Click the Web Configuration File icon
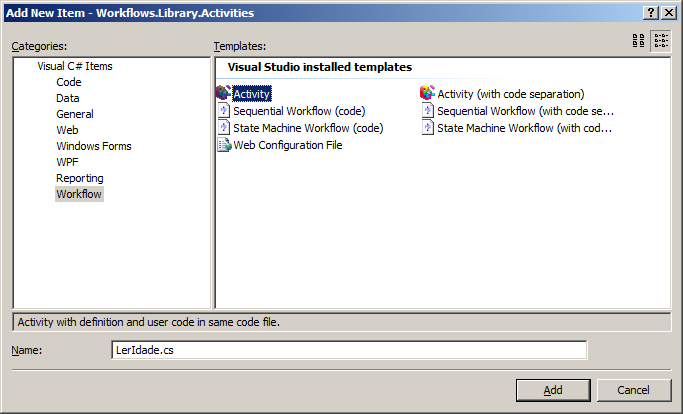The width and height of the screenshot is (683, 414). [223, 145]
